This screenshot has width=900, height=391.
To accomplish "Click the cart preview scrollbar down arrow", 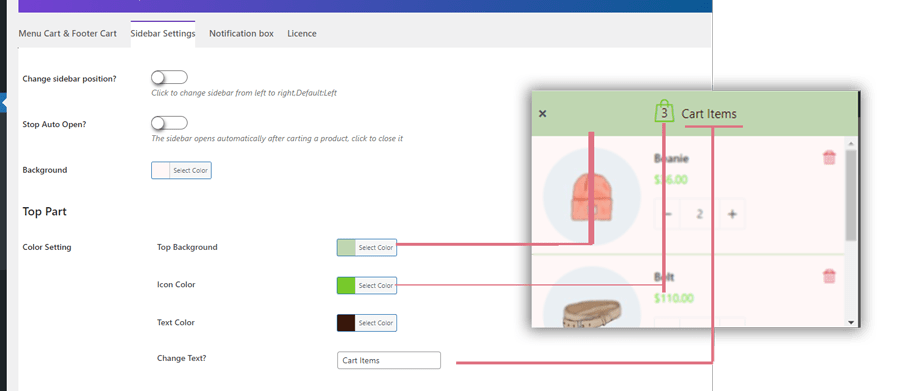I will (x=851, y=323).
